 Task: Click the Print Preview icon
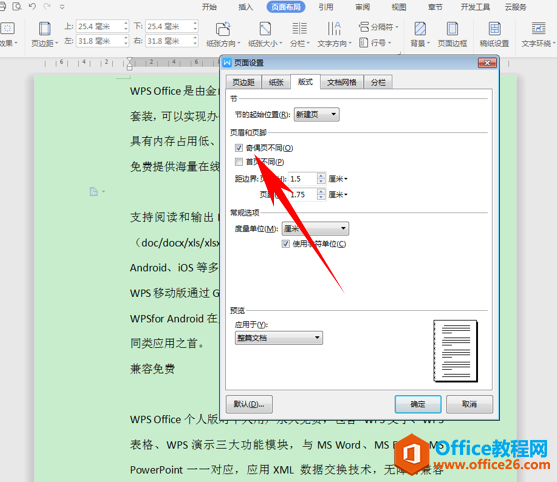(17, 6)
